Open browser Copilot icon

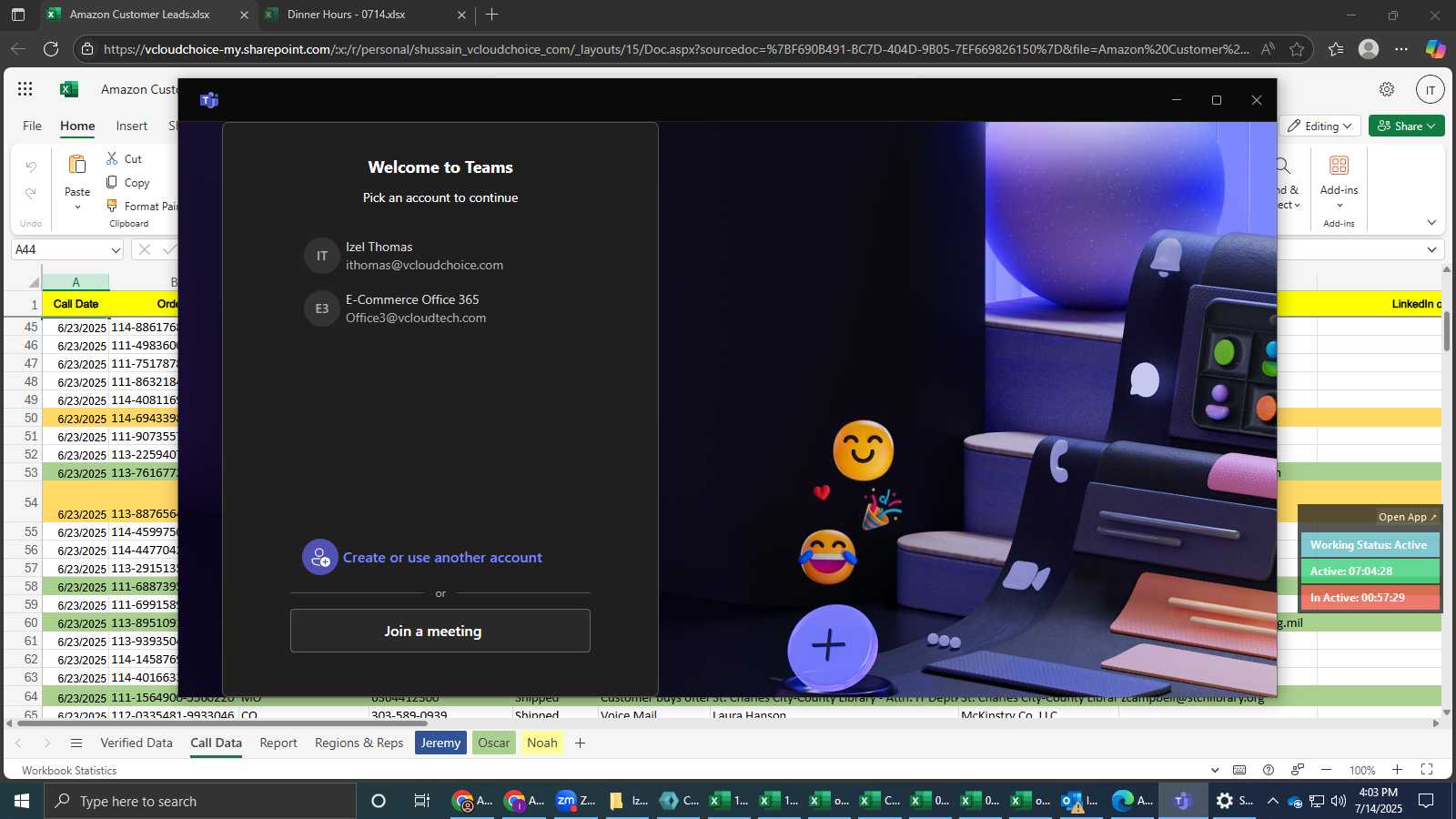[x=1435, y=49]
